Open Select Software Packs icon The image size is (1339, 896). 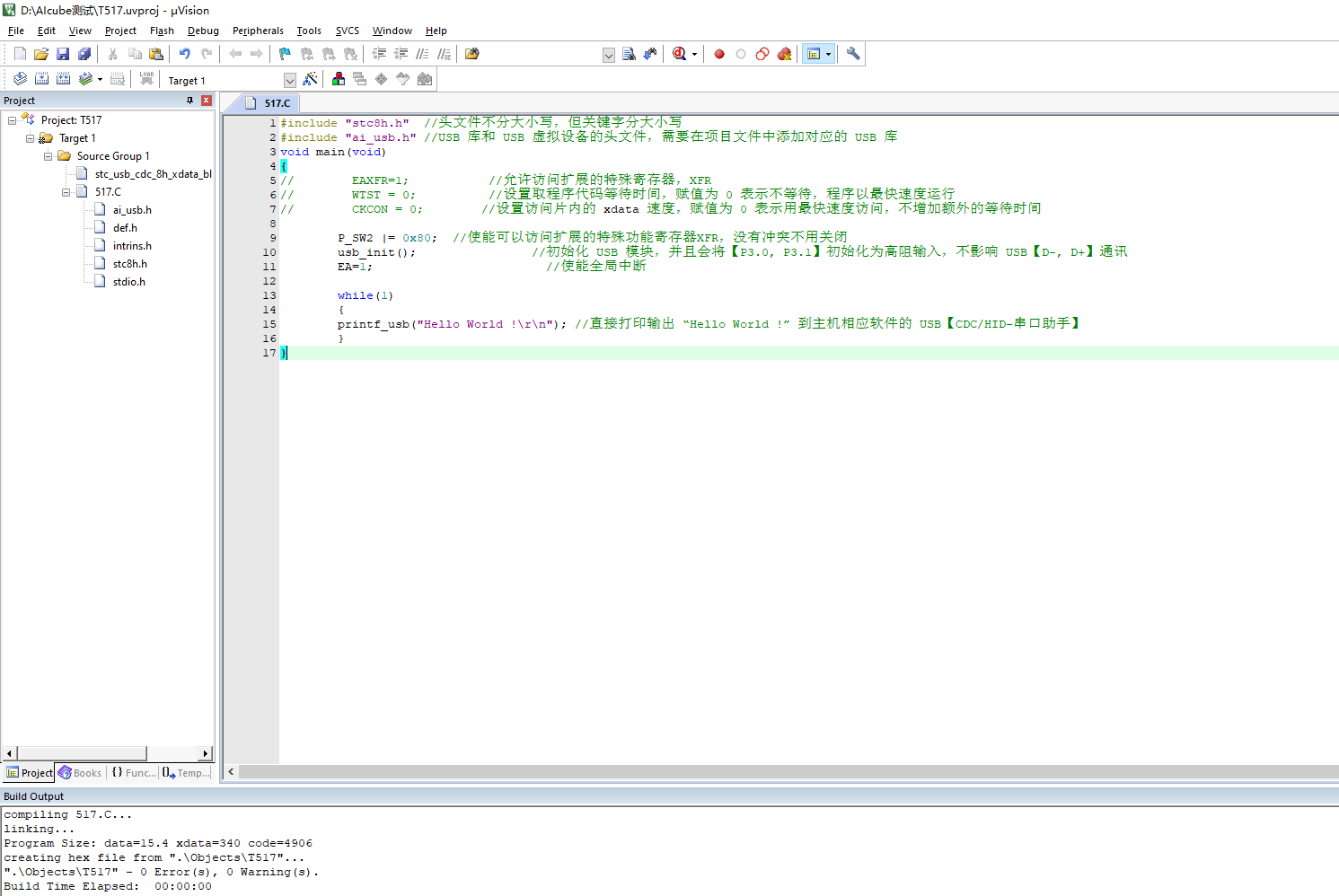403,79
